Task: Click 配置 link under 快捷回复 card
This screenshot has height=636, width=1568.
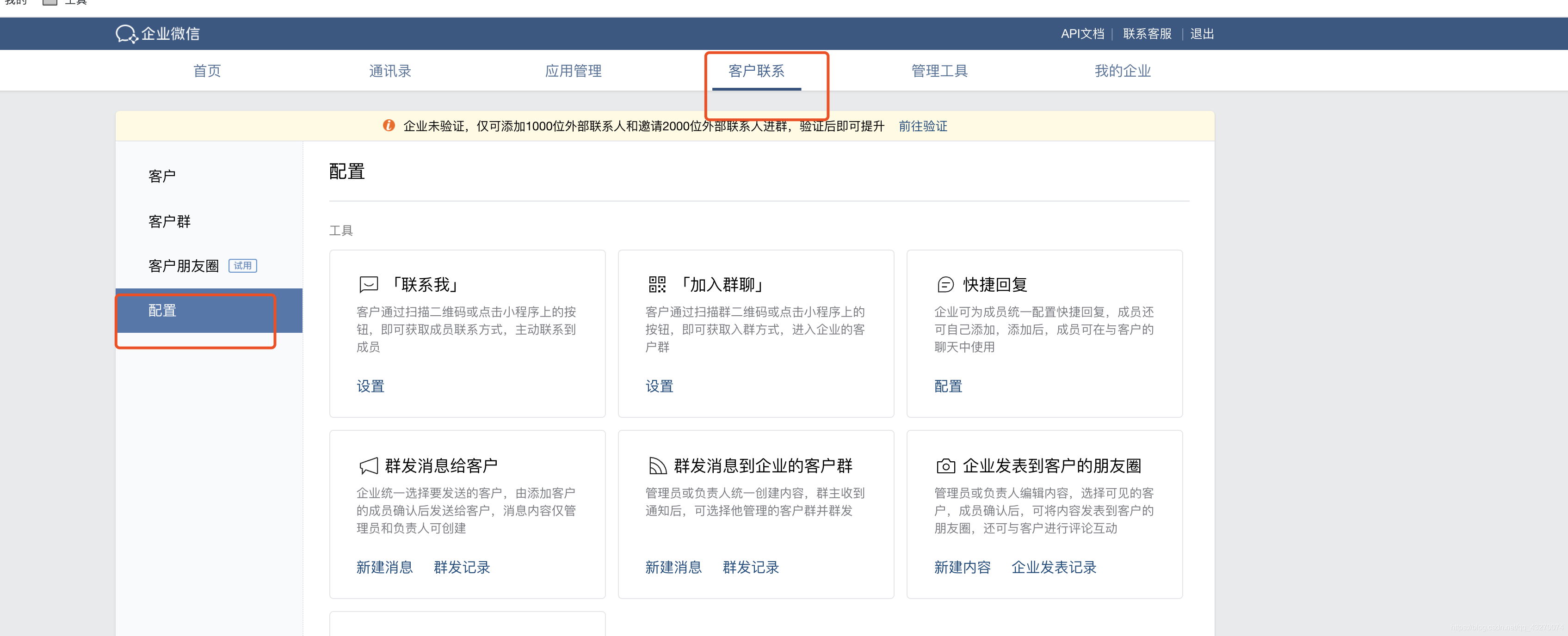Action: click(x=948, y=386)
